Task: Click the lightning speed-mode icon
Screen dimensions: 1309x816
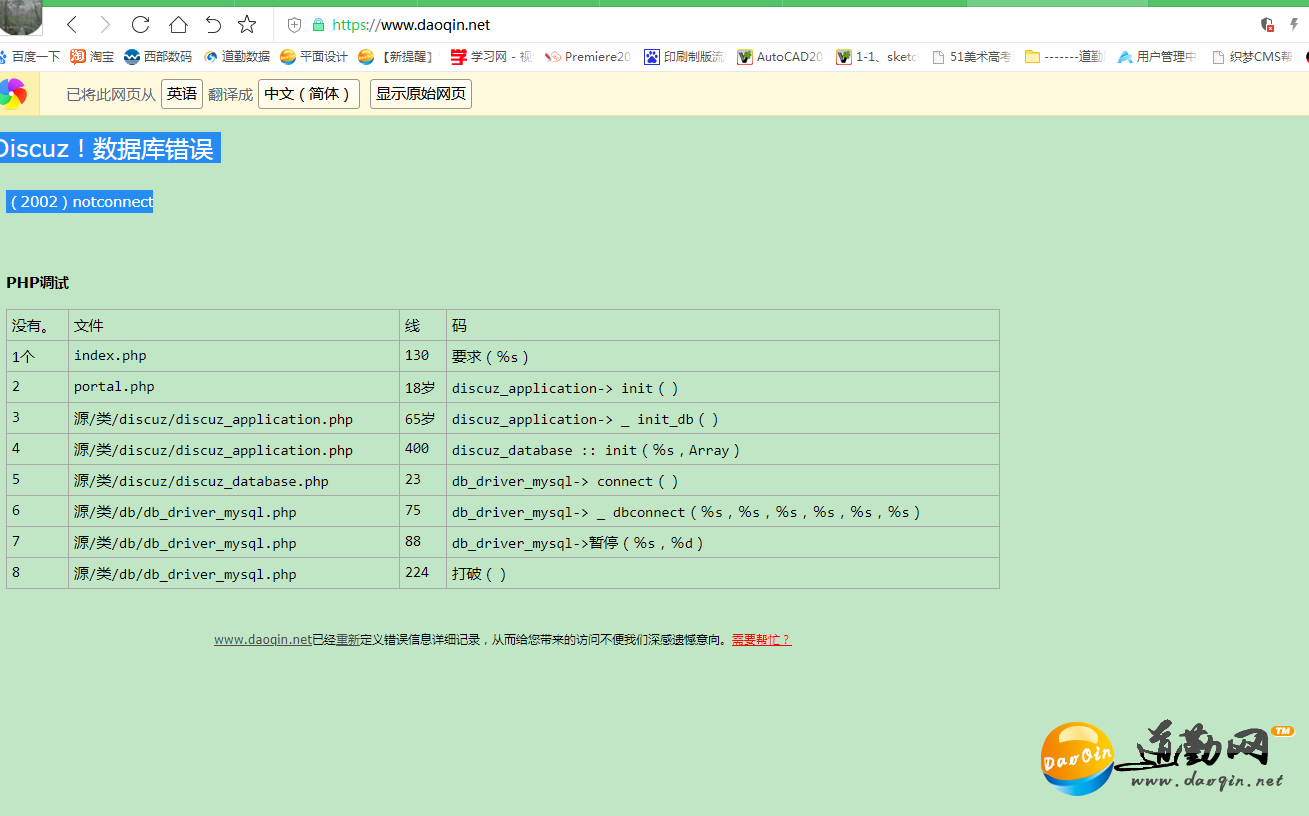Action: pos(1294,25)
